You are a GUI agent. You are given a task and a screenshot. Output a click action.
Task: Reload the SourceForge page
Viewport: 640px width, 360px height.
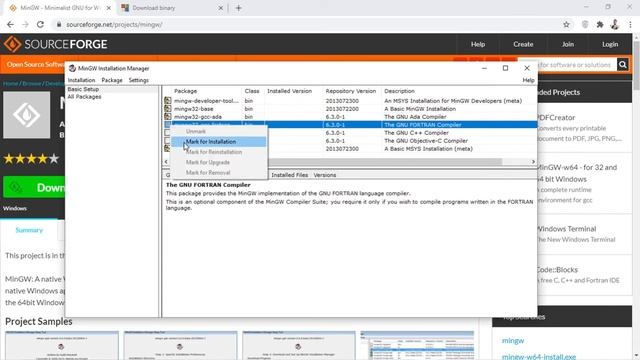pyautogui.click(x=40, y=24)
